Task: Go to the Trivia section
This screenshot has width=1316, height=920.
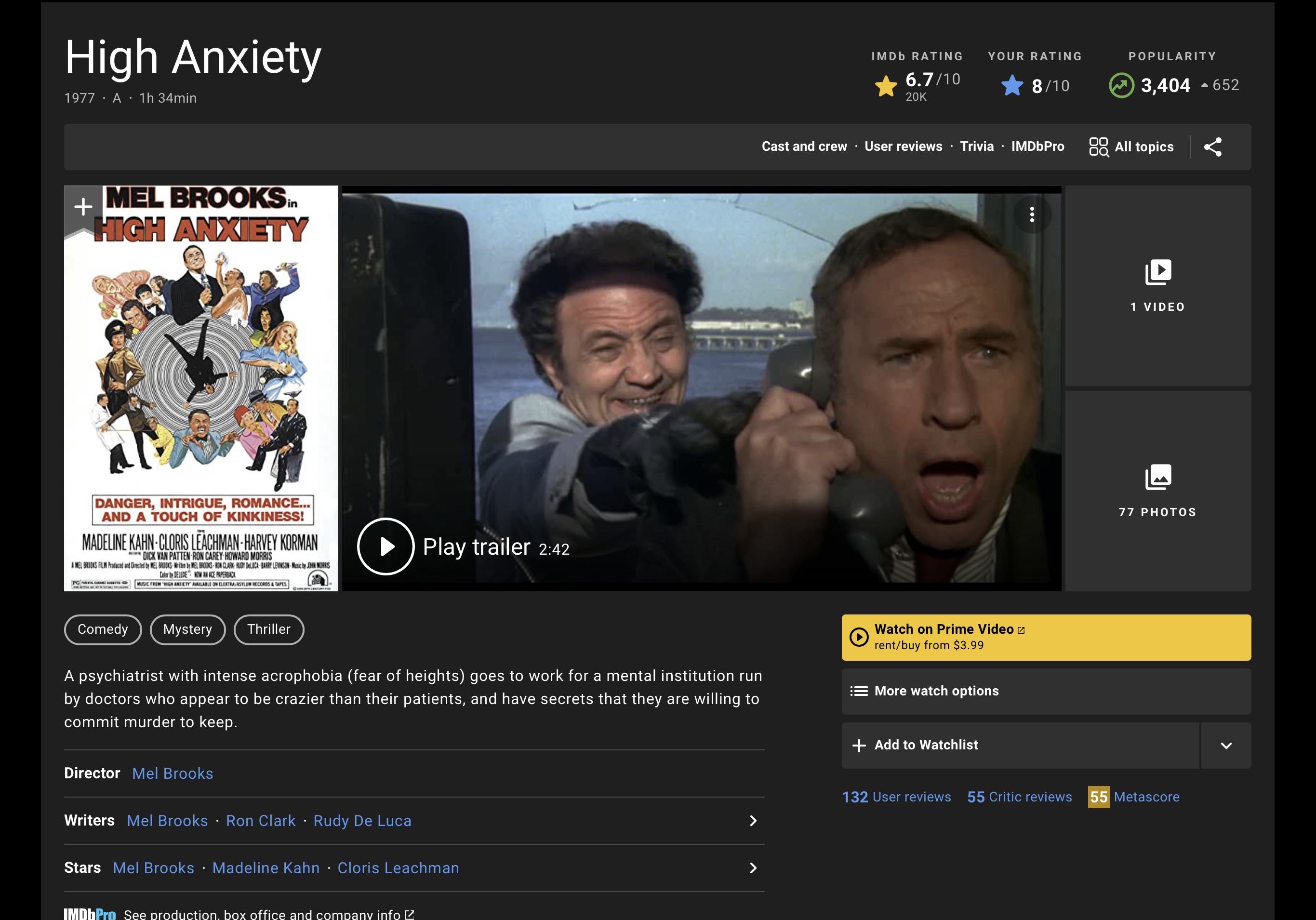Action: [x=977, y=147]
